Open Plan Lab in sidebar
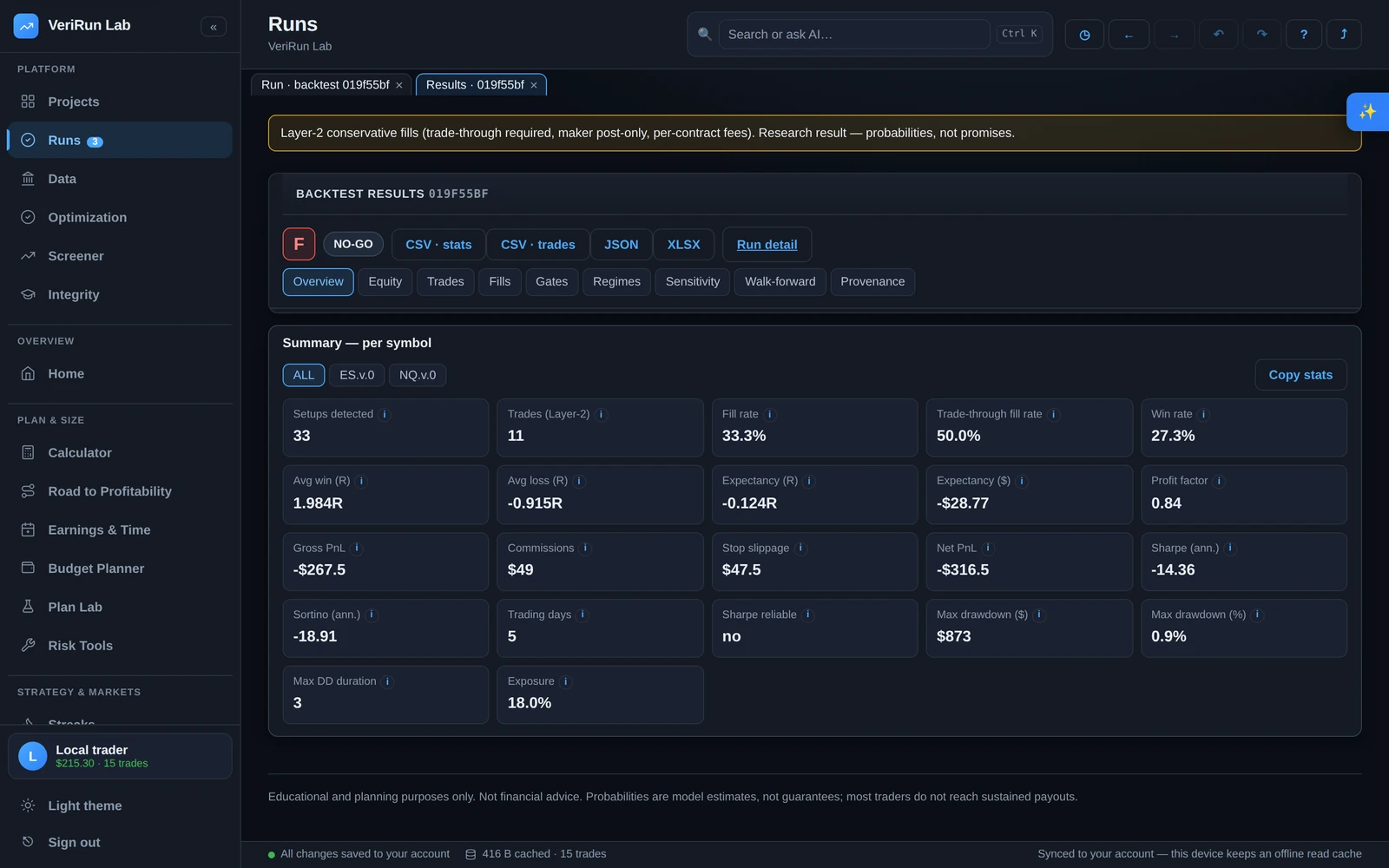The image size is (1389, 868). (120, 608)
